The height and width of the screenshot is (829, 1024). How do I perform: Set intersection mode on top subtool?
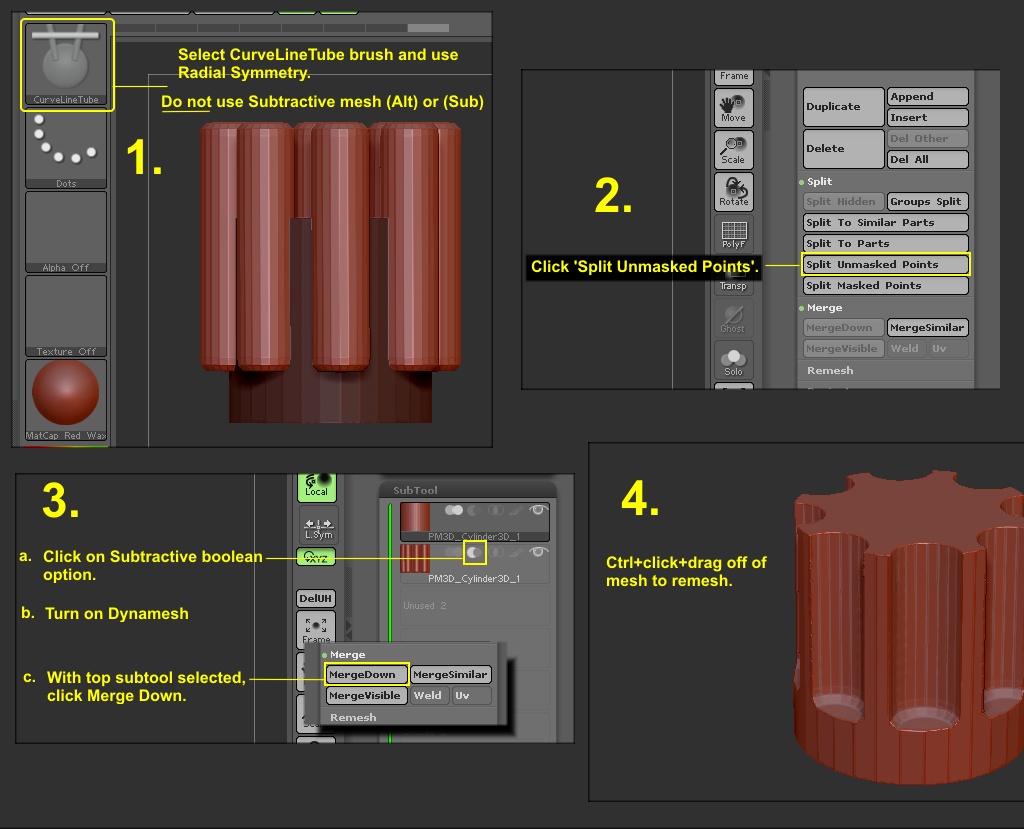click(x=496, y=510)
